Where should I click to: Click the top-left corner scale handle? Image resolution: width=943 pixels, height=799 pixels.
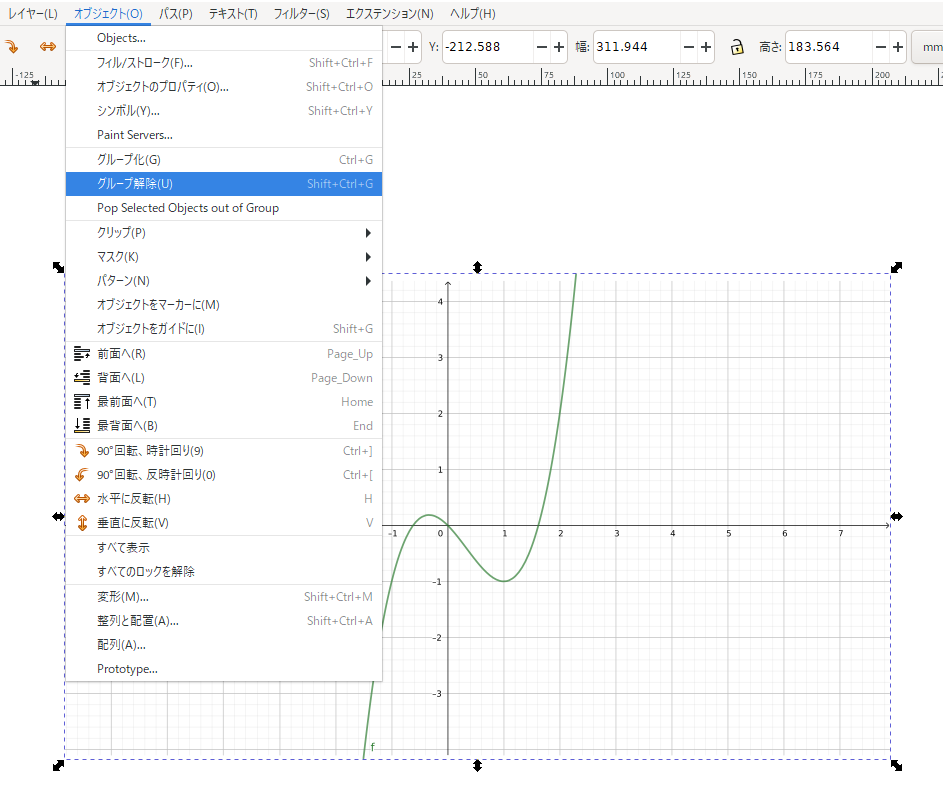pos(58,268)
